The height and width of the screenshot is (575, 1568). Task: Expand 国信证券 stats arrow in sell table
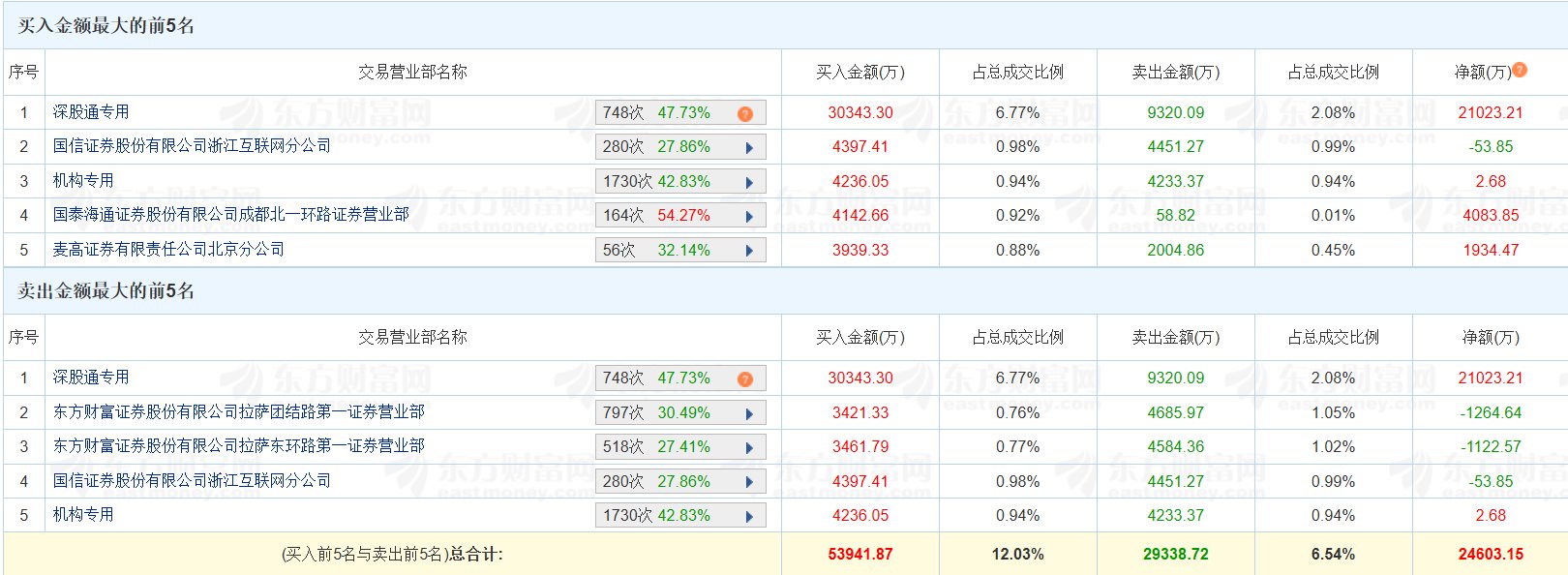(749, 483)
